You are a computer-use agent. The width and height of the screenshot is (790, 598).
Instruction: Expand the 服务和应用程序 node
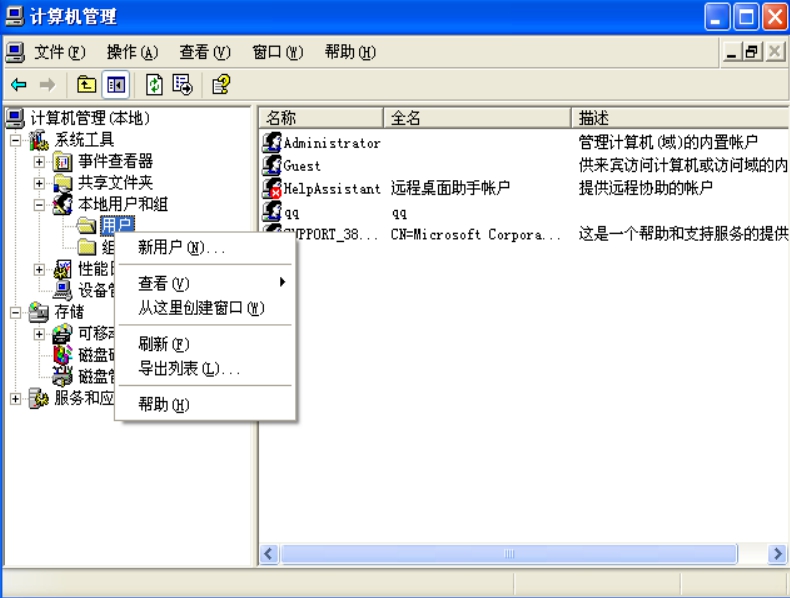coord(16,399)
